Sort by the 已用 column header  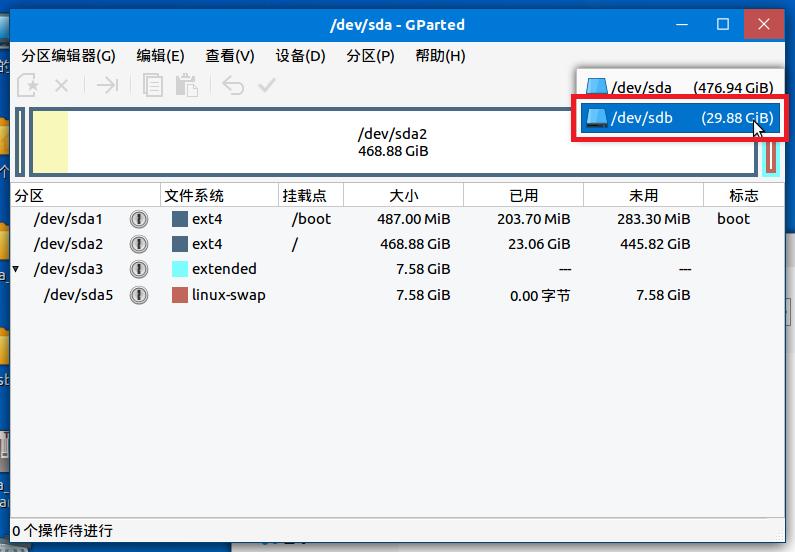[523, 195]
